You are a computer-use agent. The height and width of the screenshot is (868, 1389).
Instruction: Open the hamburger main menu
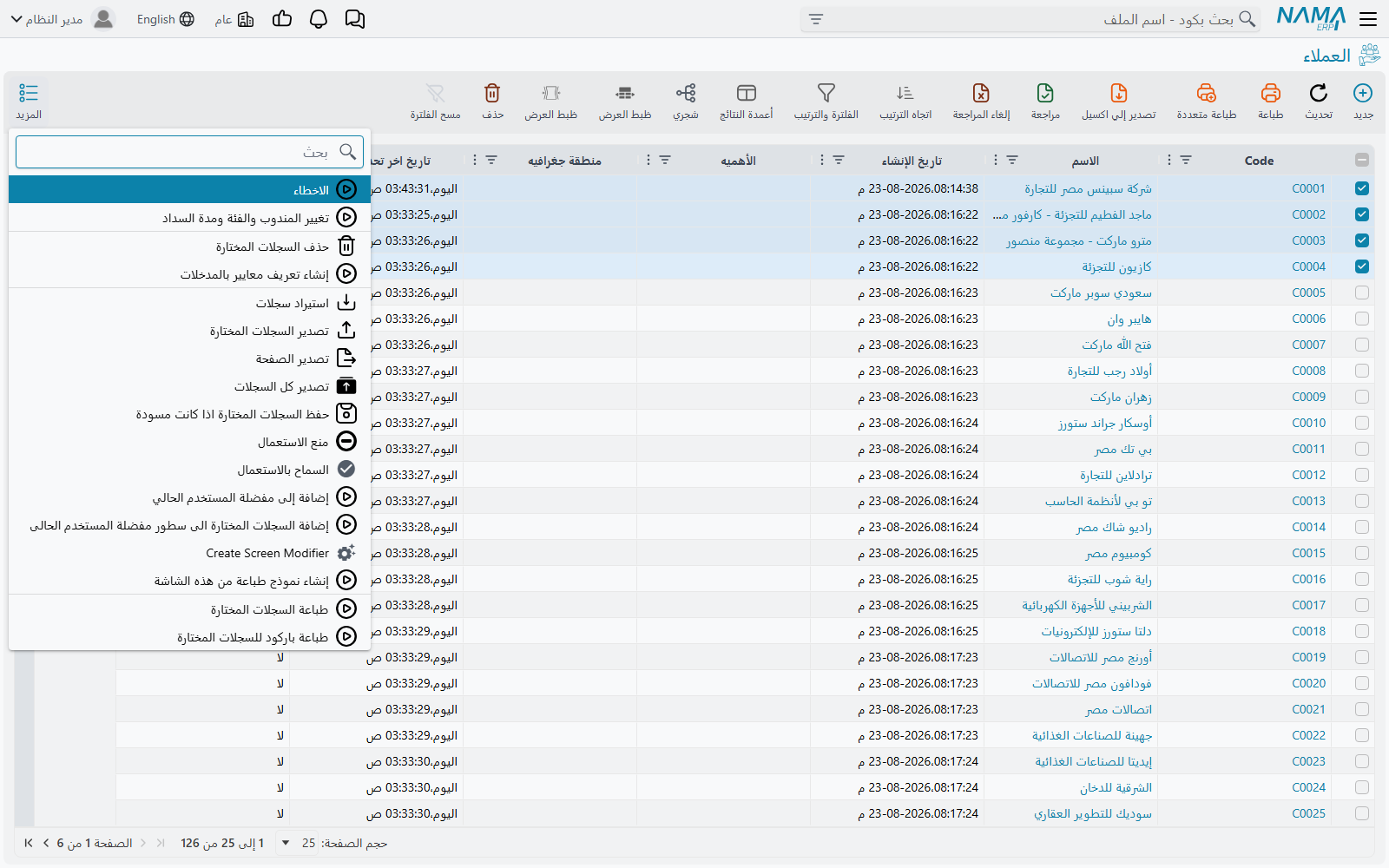(1368, 19)
